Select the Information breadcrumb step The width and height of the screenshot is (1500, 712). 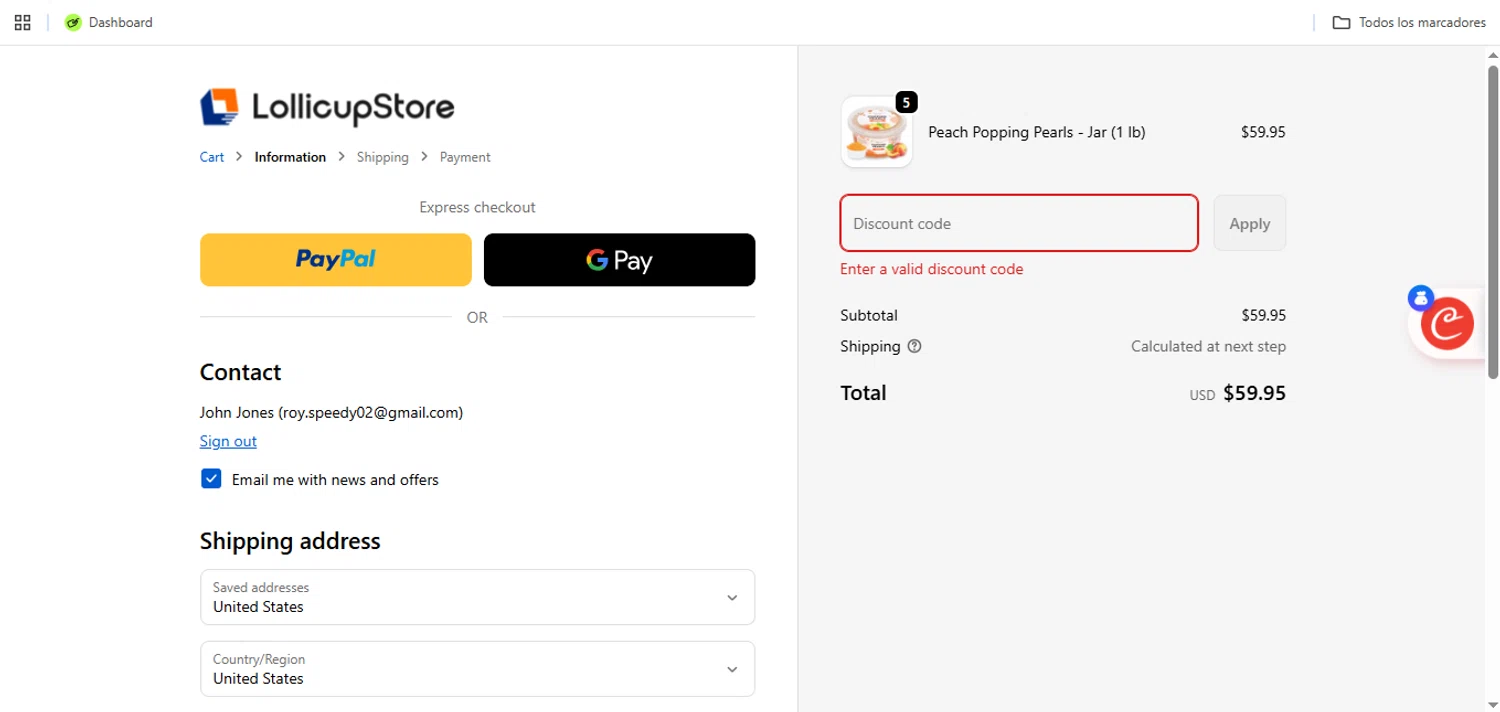(290, 157)
